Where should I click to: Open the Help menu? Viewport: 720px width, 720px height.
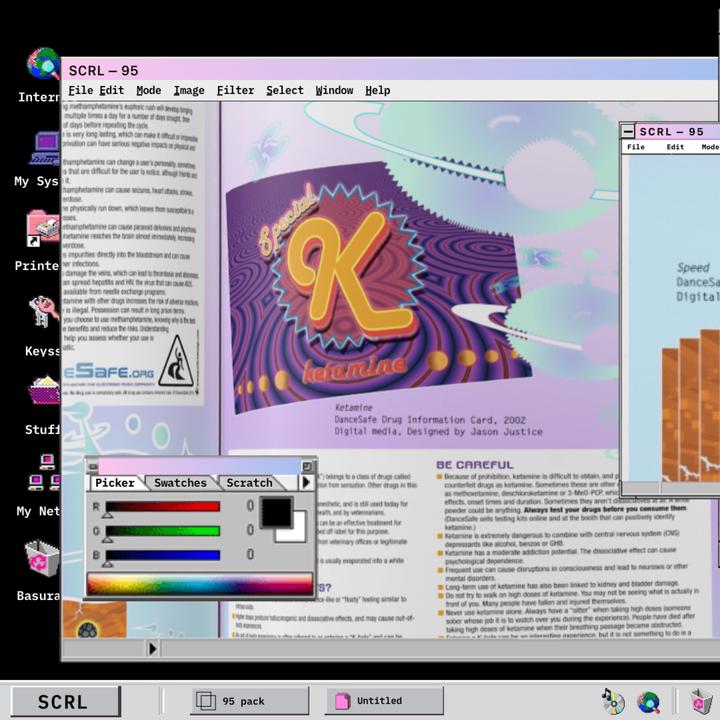pos(377,90)
